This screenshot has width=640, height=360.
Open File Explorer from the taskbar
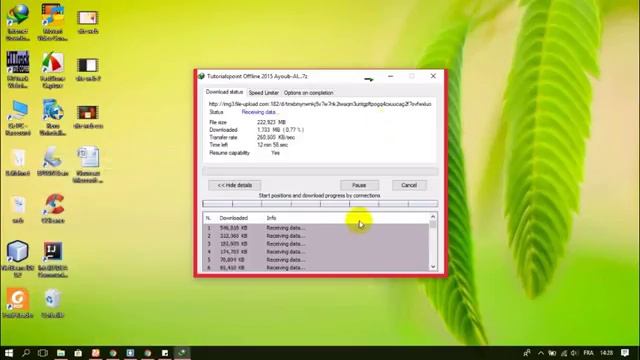pos(61,353)
